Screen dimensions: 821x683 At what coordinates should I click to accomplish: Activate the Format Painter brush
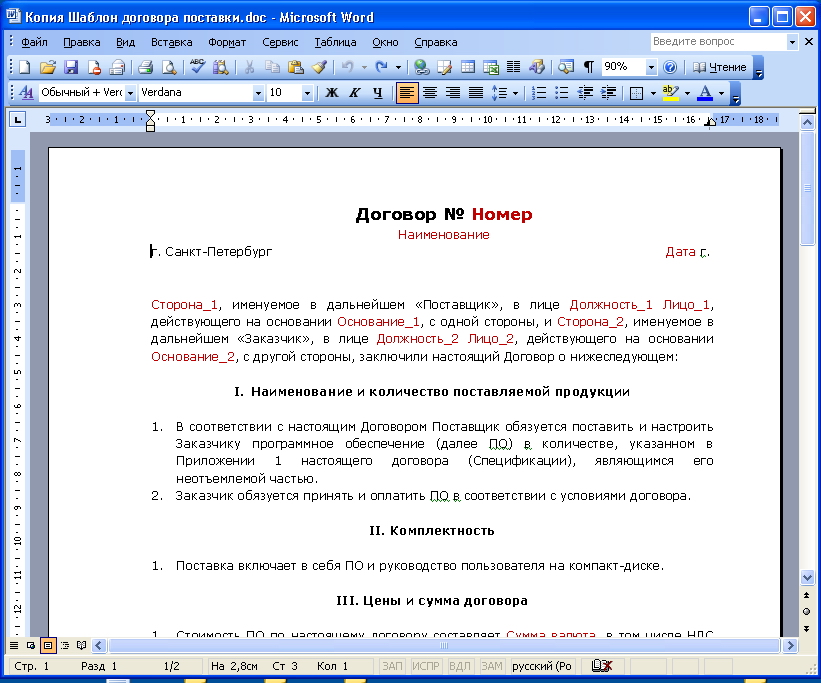pos(319,67)
